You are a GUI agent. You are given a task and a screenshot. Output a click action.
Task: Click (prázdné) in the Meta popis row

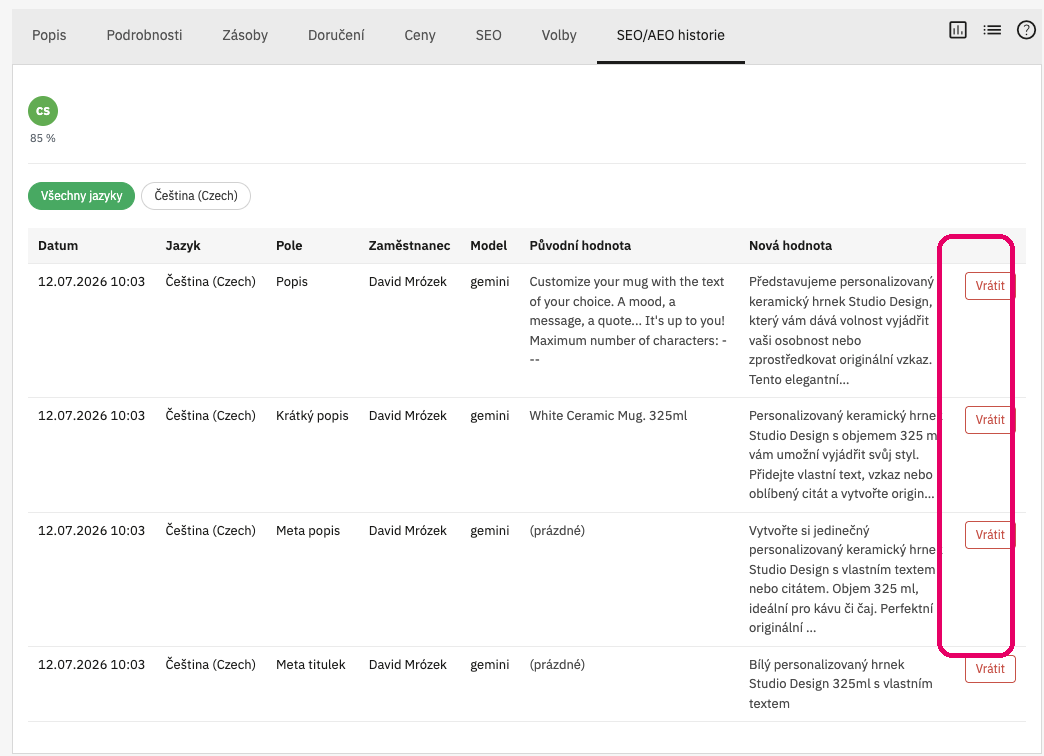click(x=557, y=531)
